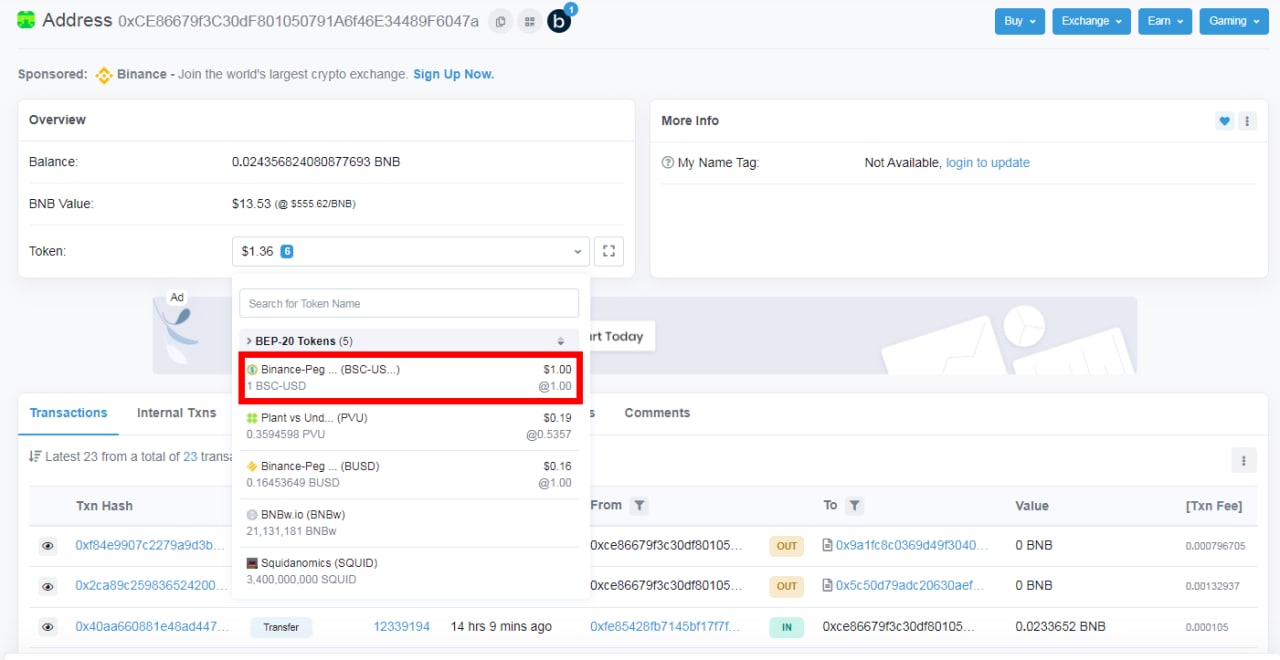Sort the BEP-20 Tokens list
1280x660 pixels.
(561, 341)
